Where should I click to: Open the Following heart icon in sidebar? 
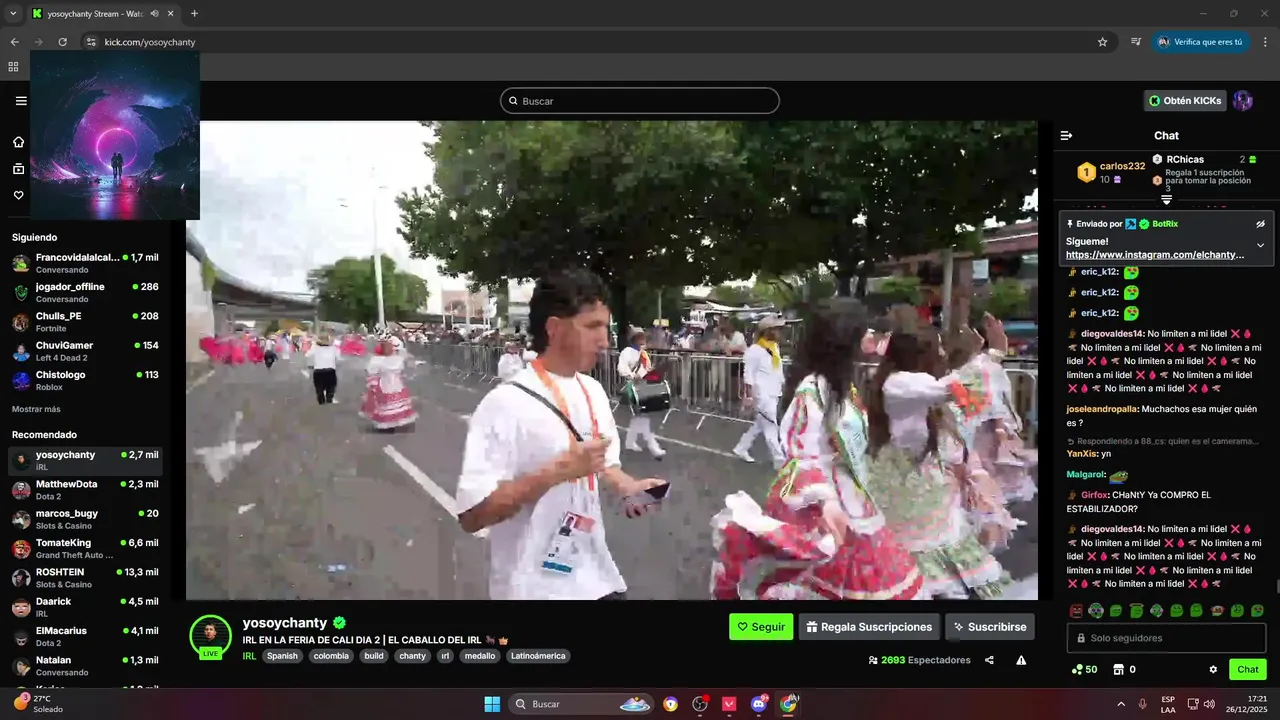(18, 195)
